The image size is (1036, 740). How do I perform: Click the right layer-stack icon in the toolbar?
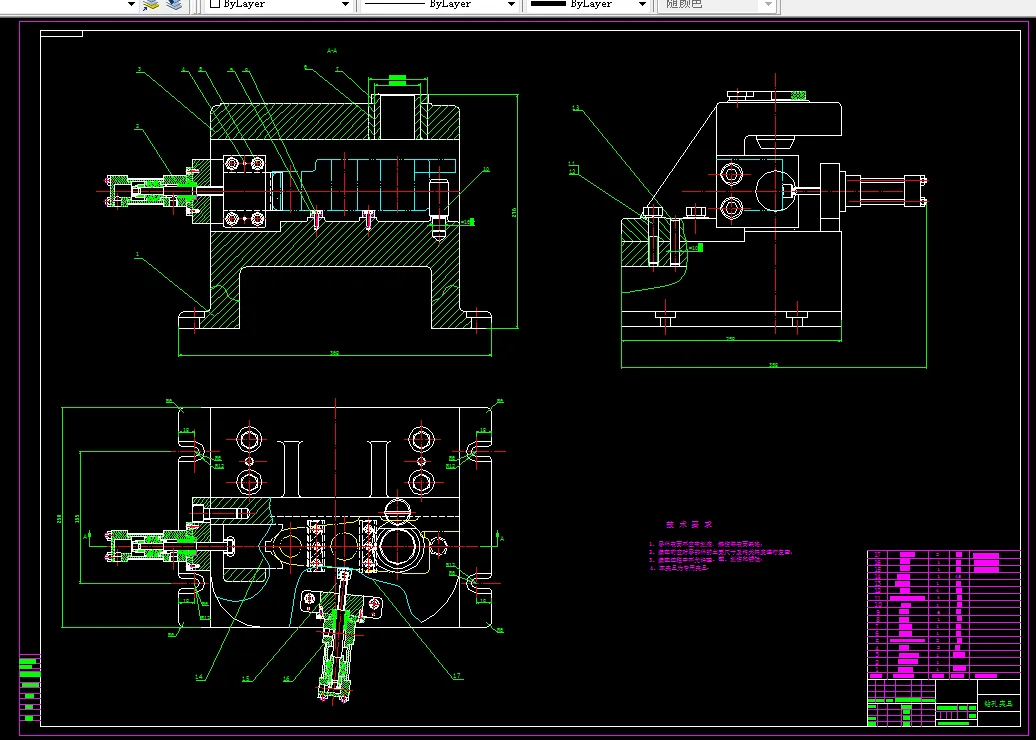tap(174, 4)
